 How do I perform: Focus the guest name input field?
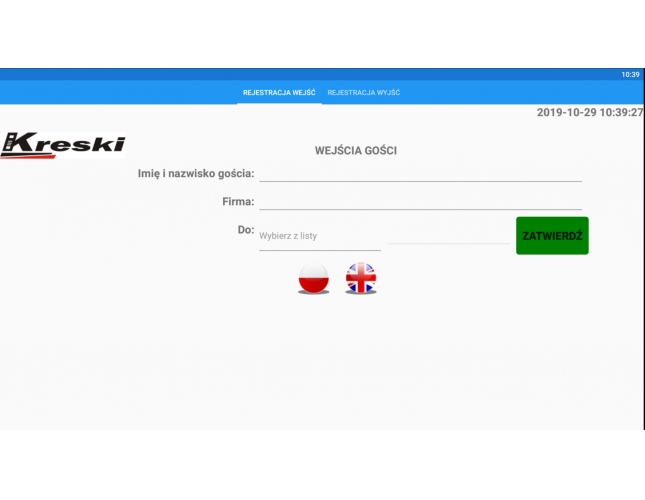click(x=420, y=173)
